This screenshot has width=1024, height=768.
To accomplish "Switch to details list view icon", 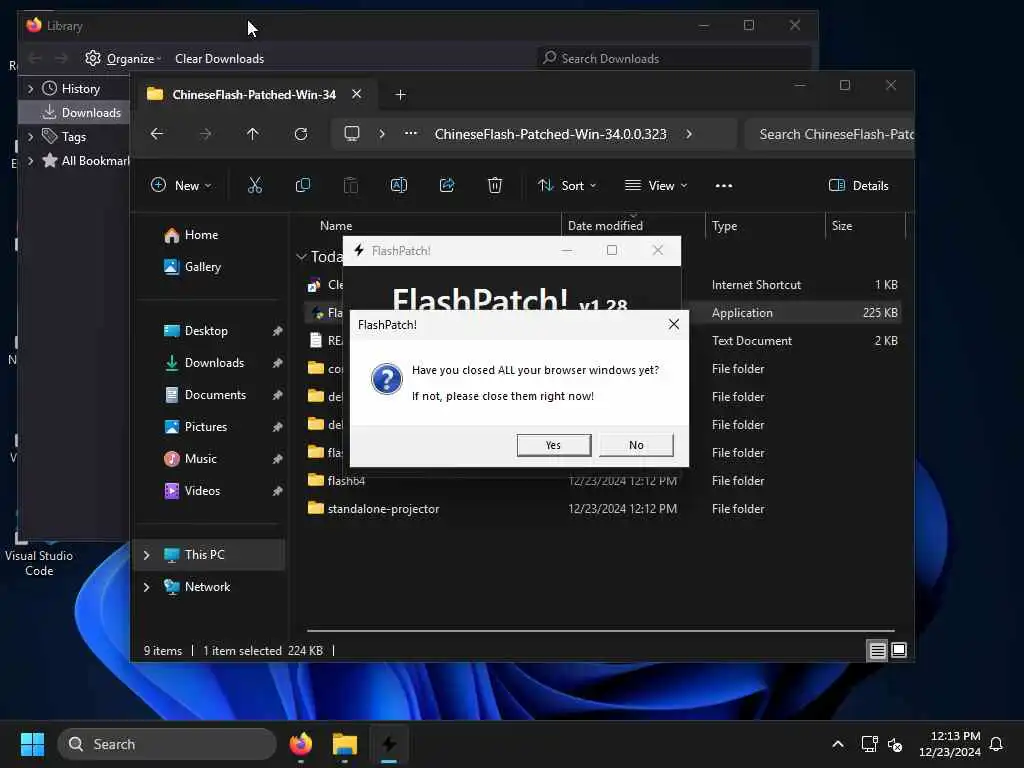I will click(877, 650).
